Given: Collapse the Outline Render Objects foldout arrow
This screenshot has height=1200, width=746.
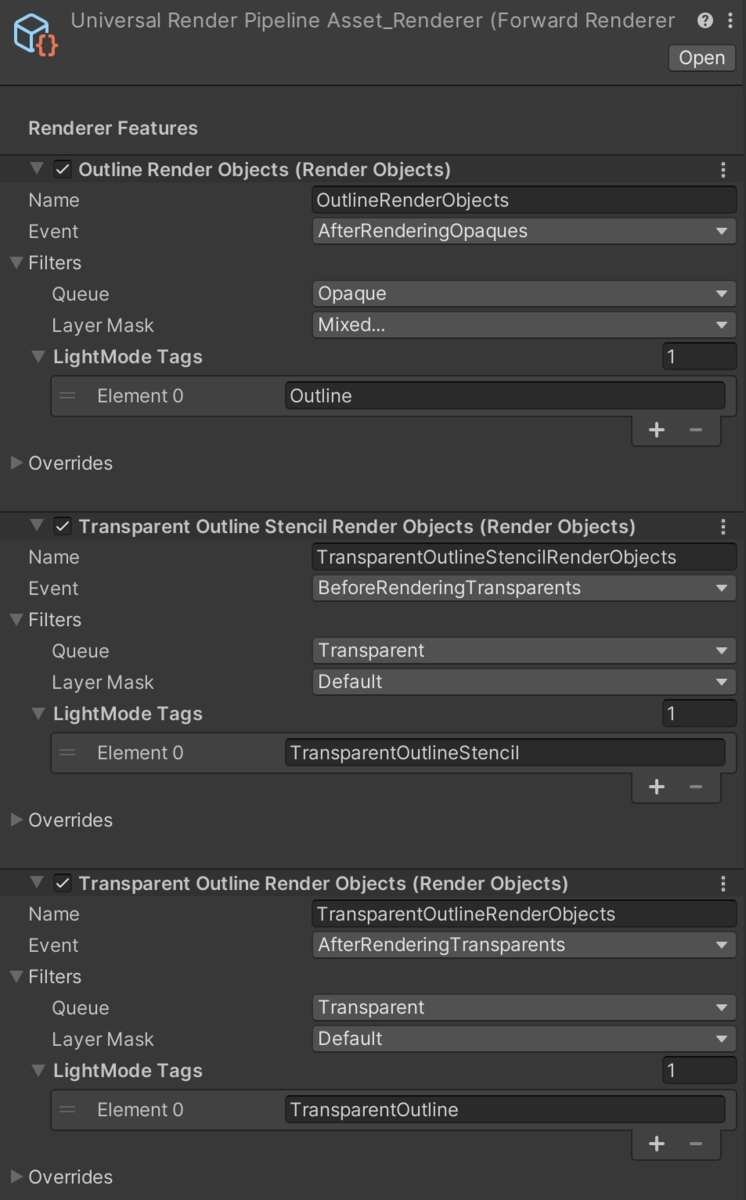Looking at the screenshot, I should 37,170.
